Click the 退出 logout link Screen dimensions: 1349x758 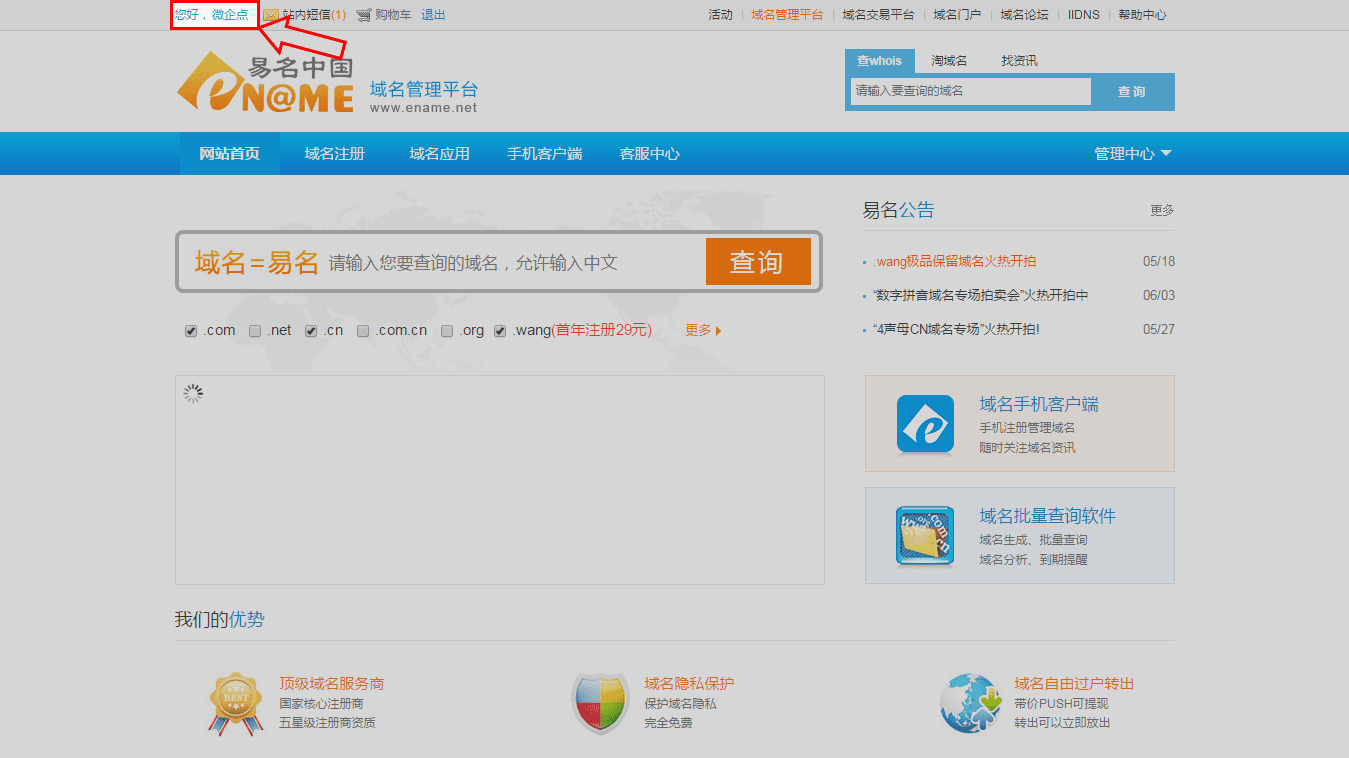click(434, 15)
